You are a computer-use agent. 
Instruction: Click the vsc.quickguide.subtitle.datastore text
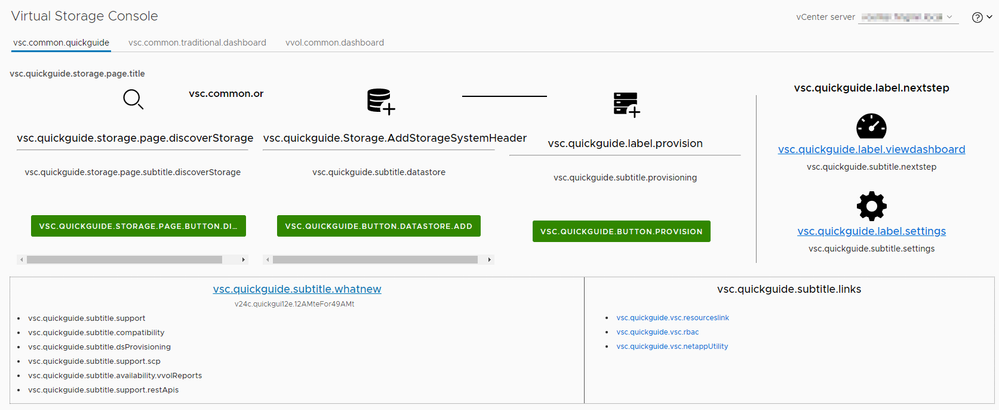point(378,172)
